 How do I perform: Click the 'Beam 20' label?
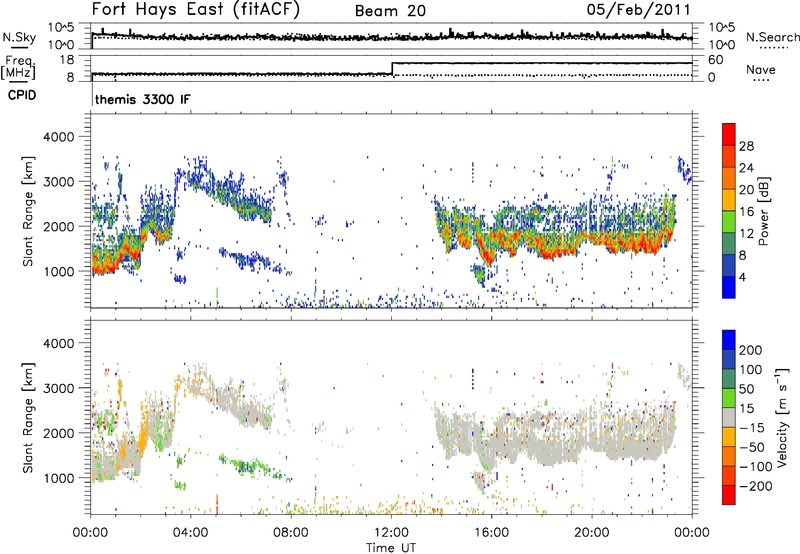point(390,11)
